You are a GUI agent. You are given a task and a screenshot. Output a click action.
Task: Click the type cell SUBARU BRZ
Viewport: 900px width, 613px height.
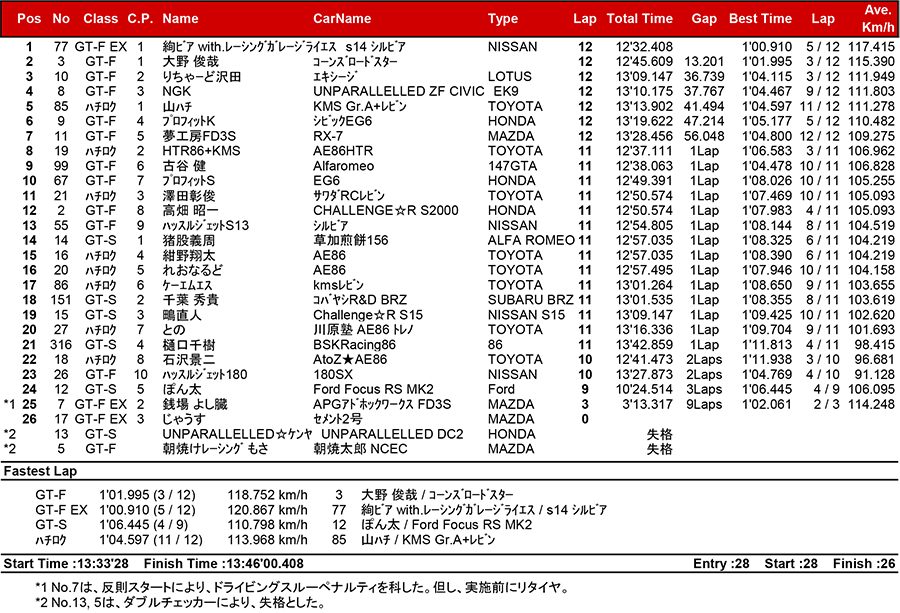531,300
